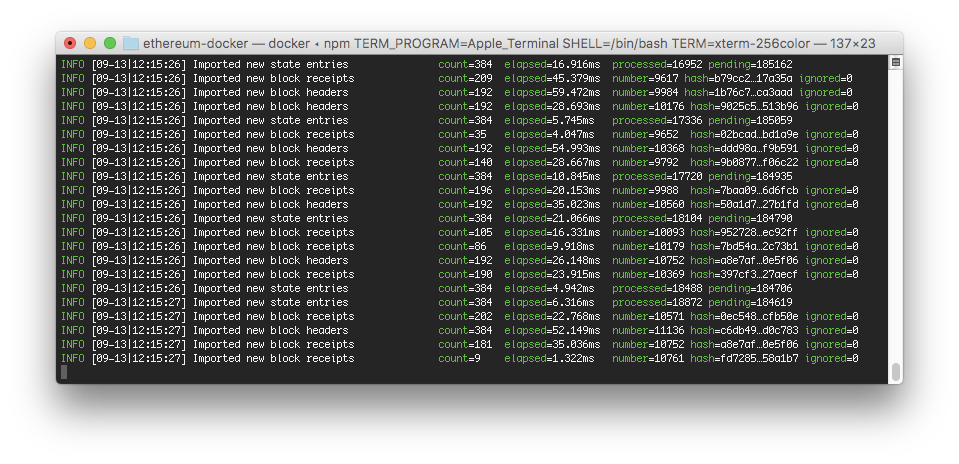Image resolution: width=959 pixels, height=464 pixels.
Task: Click "number=10093" value
Action: pyautogui.click(x=648, y=232)
